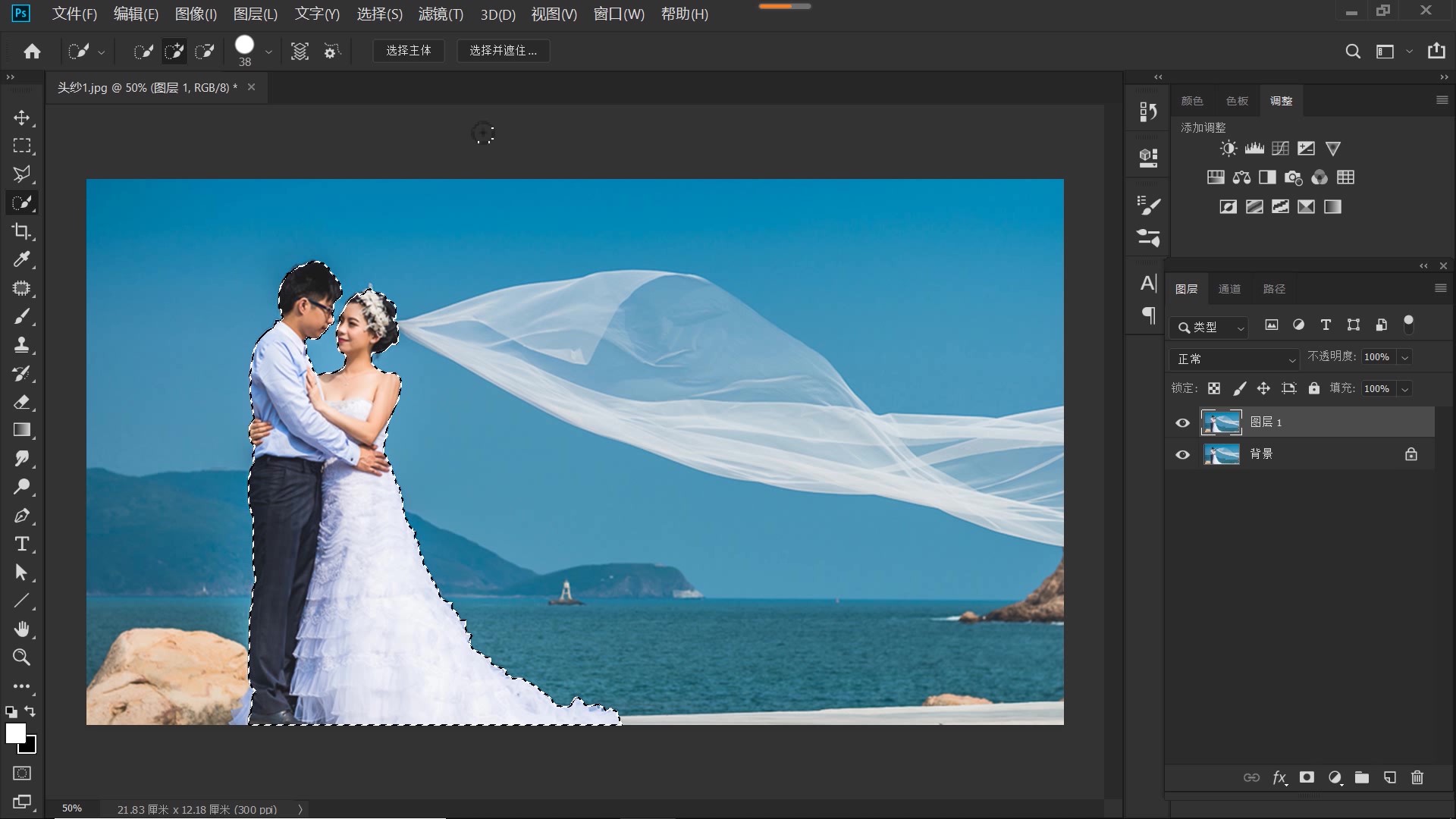Create a new layer icon
The image size is (1456, 819).
pos(1389,777)
